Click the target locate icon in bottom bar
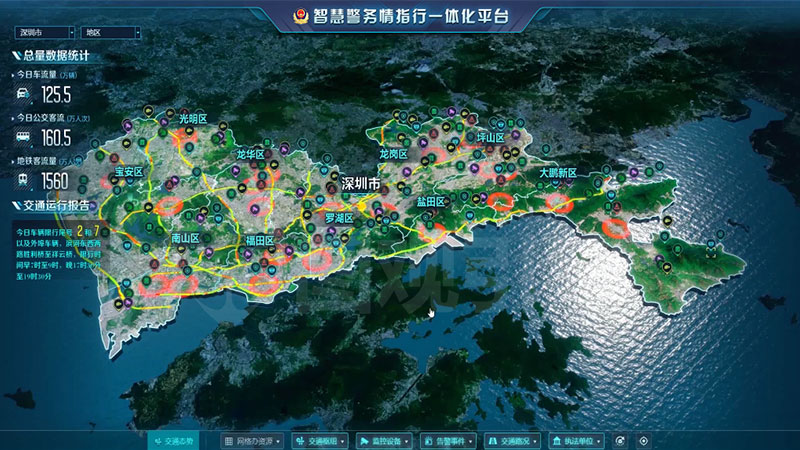This screenshot has height=450, width=800. (644, 440)
